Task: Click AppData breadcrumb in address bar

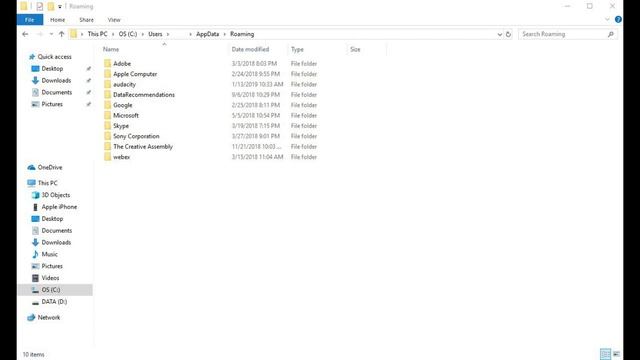Action: pyautogui.click(x=208, y=34)
